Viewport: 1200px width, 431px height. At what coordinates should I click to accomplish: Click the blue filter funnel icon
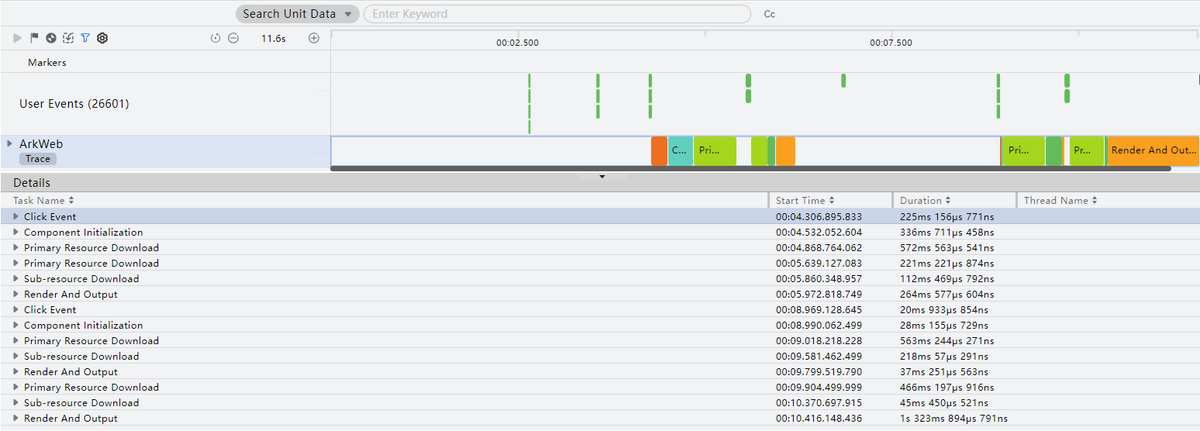click(85, 38)
